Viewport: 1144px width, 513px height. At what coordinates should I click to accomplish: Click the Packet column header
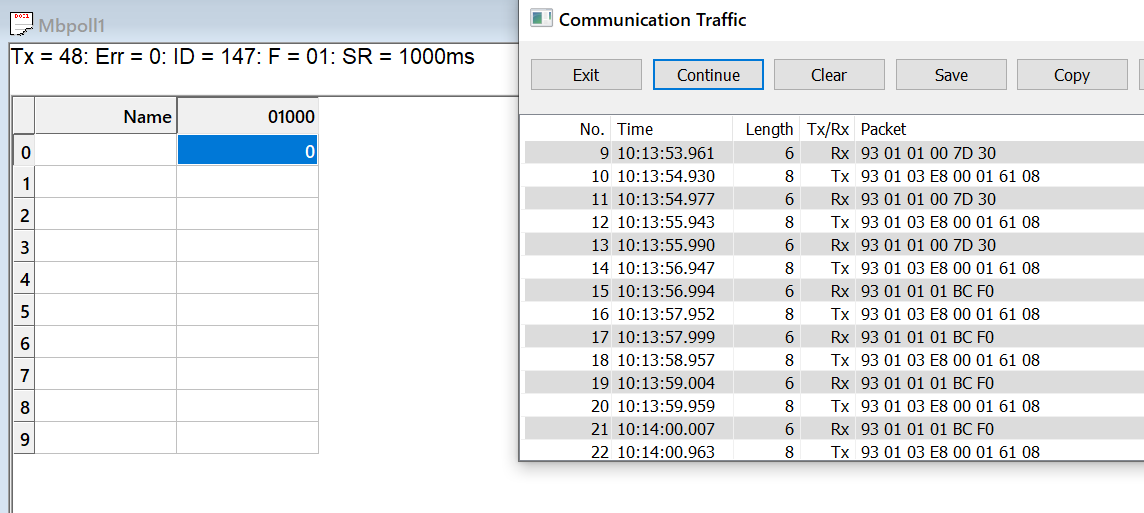coord(883,129)
